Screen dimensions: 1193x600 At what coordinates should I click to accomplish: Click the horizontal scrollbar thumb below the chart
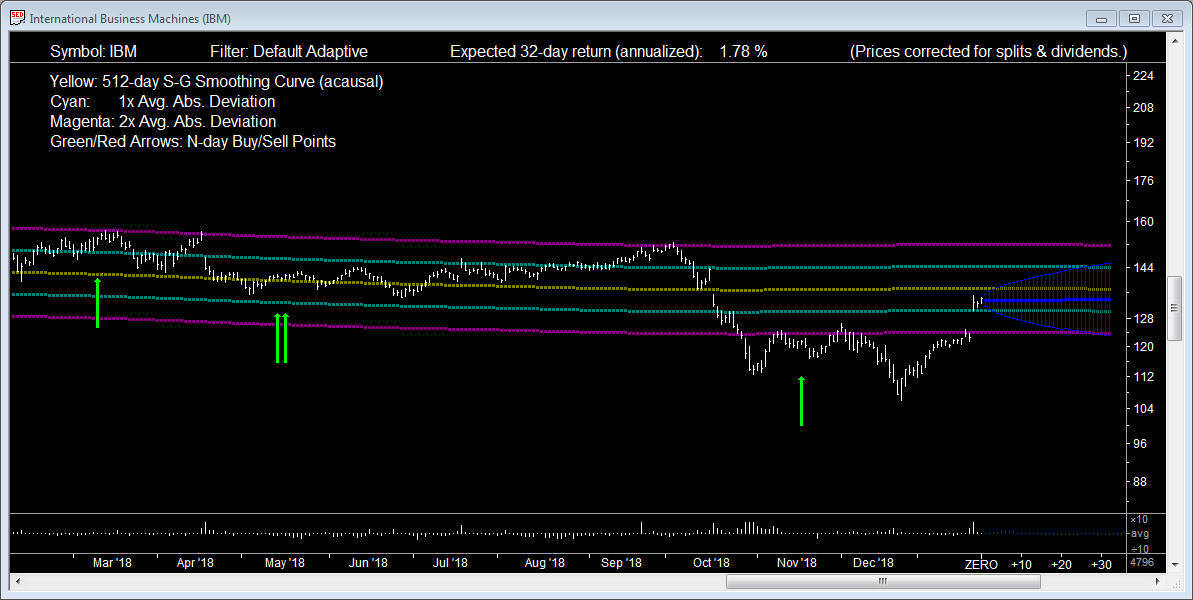883,582
